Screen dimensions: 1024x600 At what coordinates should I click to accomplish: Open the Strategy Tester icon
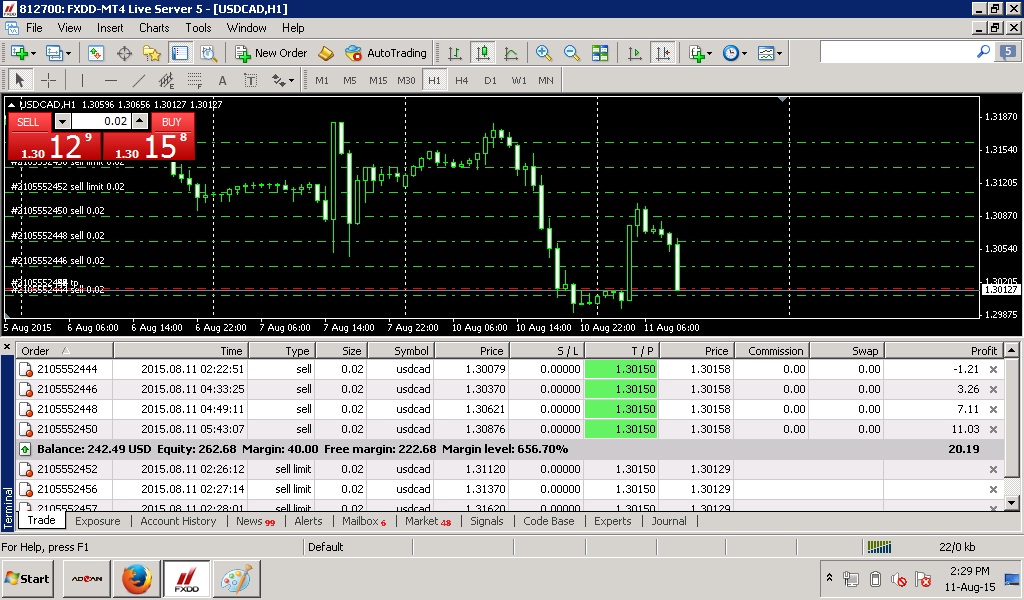pos(208,53)
